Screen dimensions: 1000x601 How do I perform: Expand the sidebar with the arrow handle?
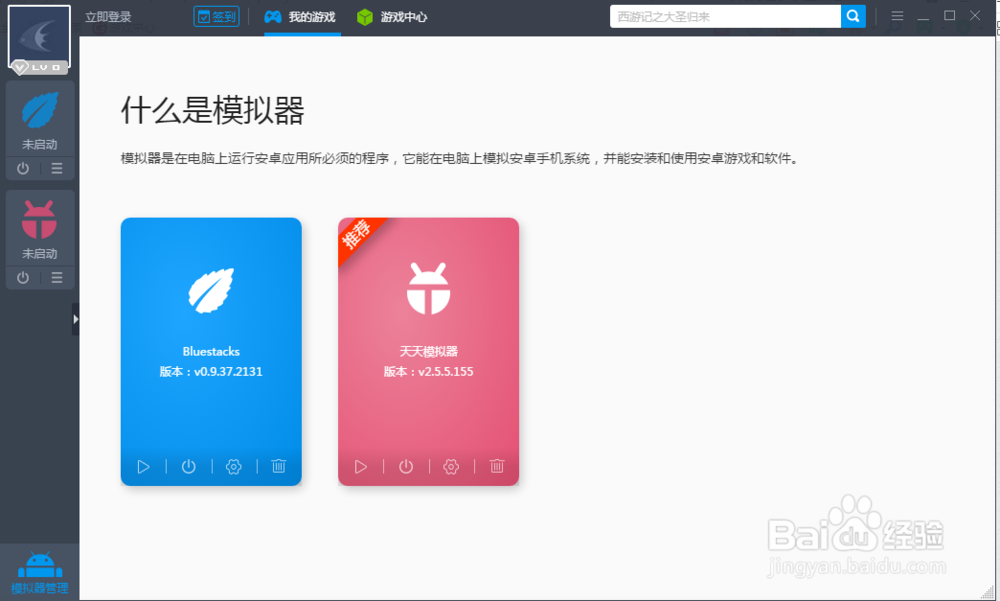(x=76, y=319)
